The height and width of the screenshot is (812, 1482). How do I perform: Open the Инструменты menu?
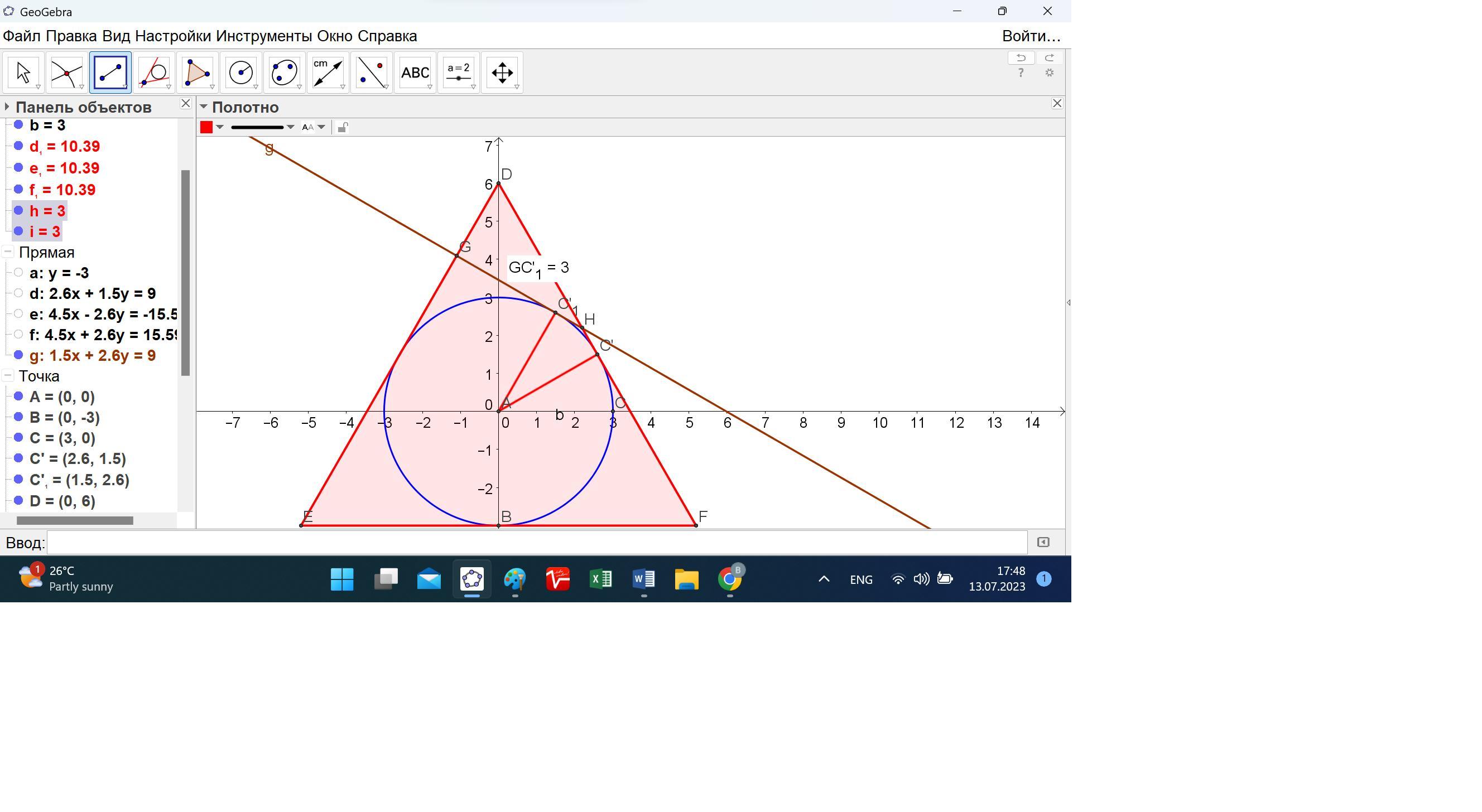(x=264, y=36)
